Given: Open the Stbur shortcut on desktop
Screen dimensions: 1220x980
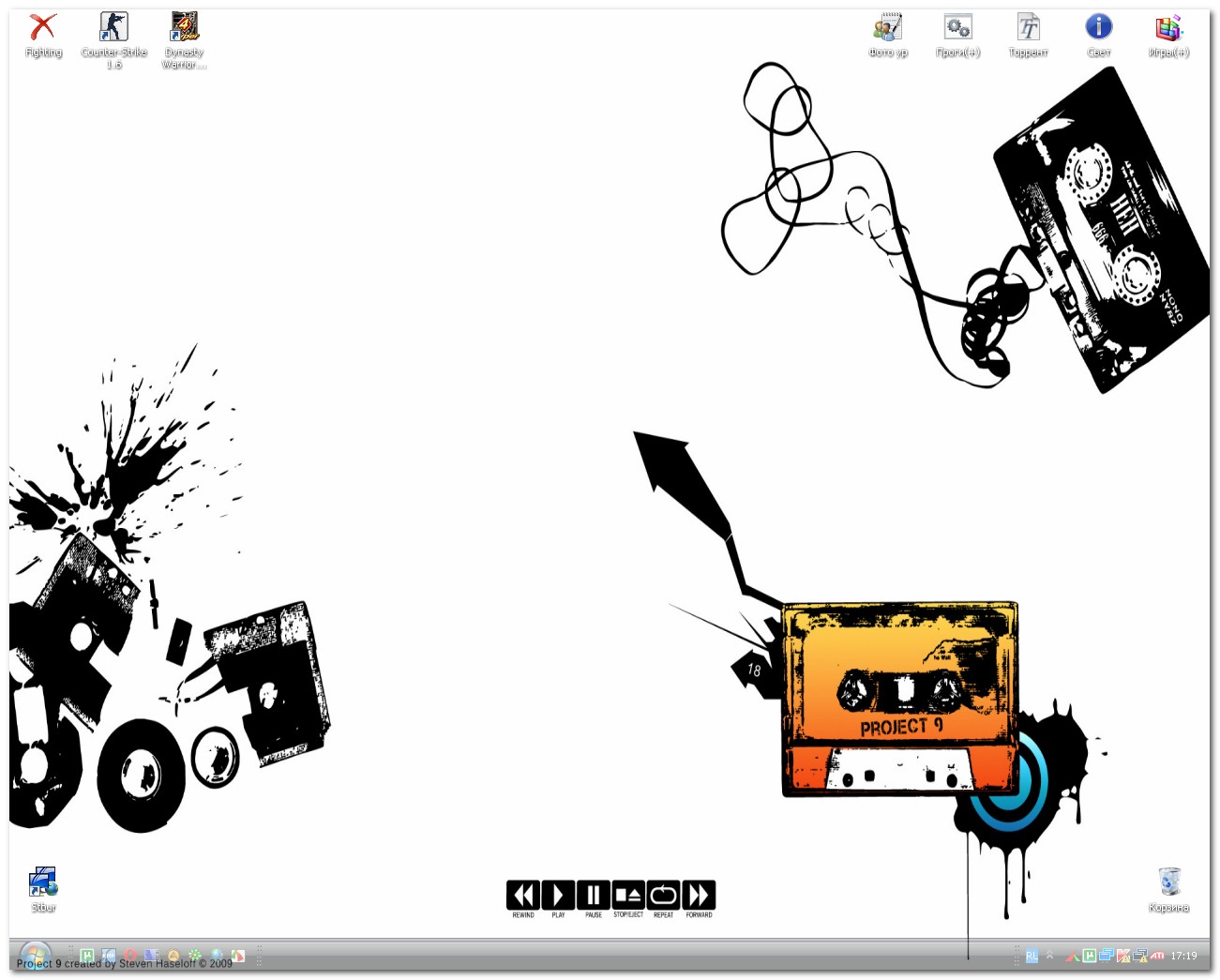Looking at the screenshot, I should (x=43, y=883).
